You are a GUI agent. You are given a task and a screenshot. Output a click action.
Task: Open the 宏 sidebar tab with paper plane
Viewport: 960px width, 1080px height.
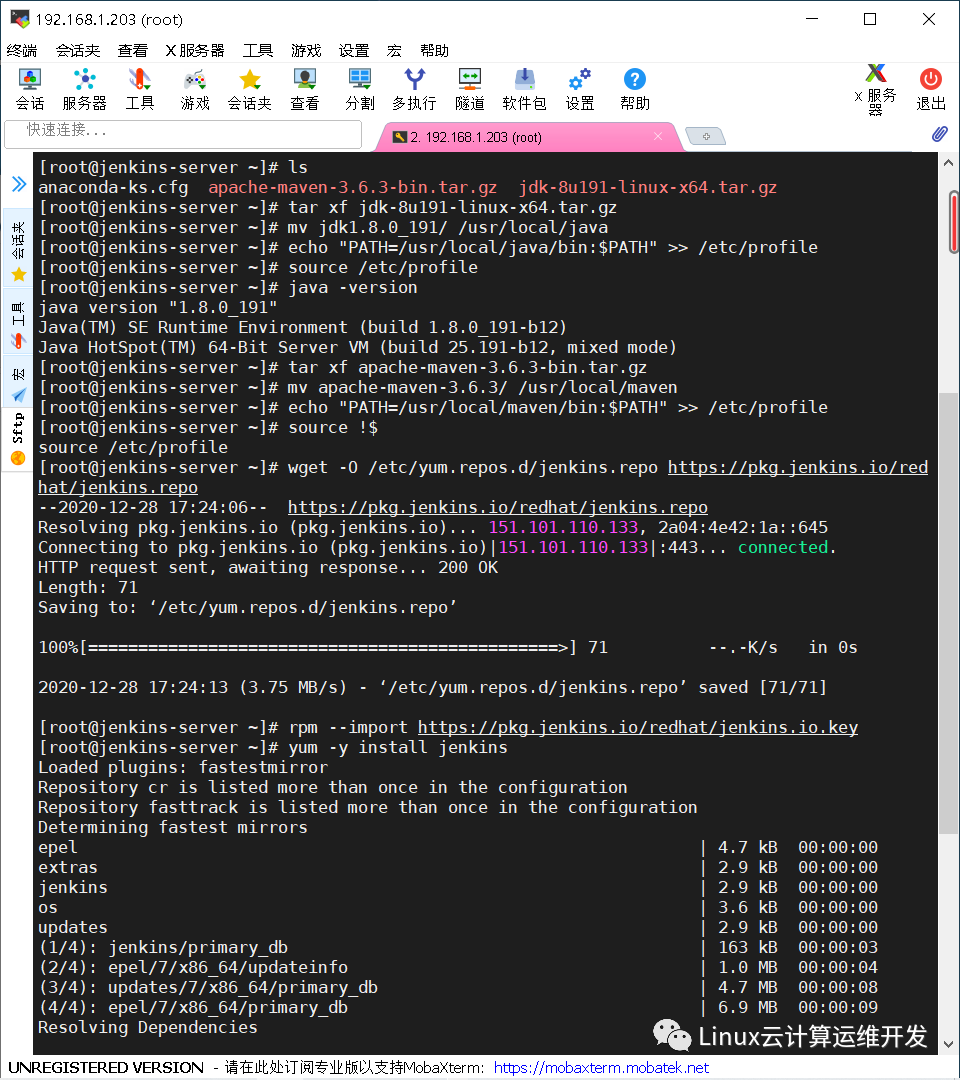click(x=18, y=384)
